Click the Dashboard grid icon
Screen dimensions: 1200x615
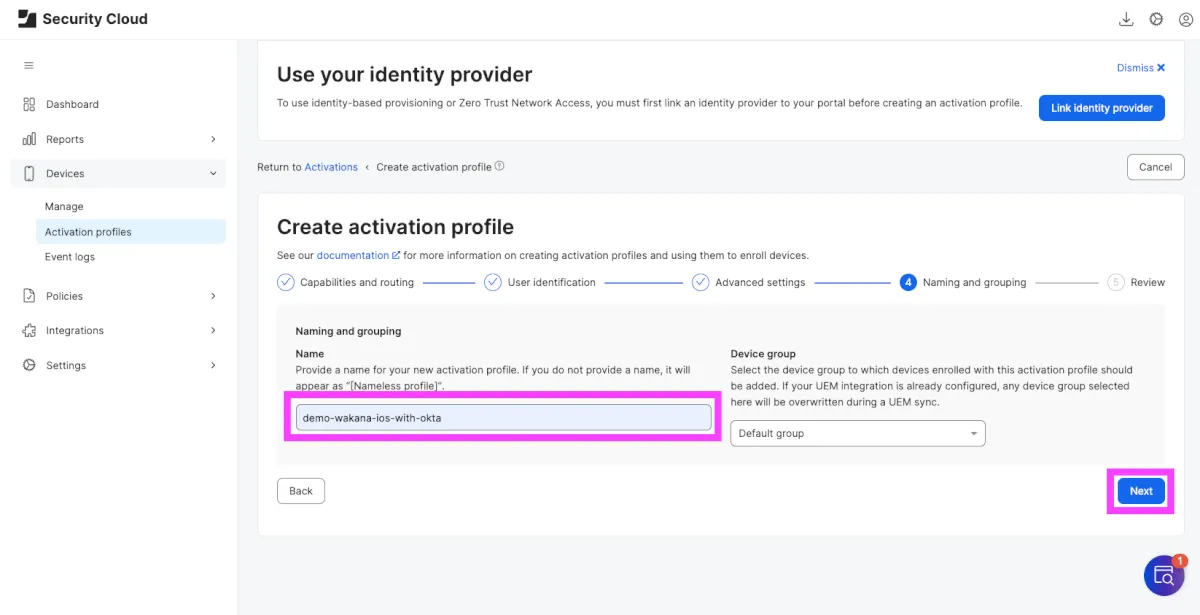tap(29, 104)
